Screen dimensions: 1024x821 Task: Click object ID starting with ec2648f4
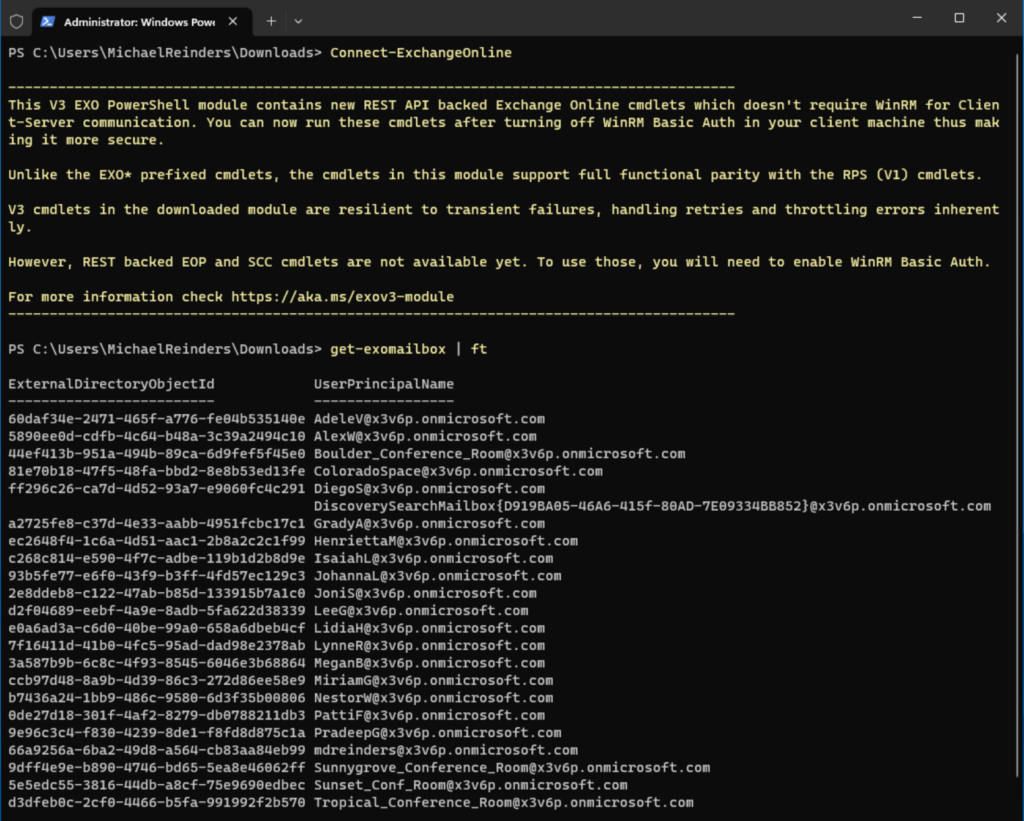click(x=157, y=541)
